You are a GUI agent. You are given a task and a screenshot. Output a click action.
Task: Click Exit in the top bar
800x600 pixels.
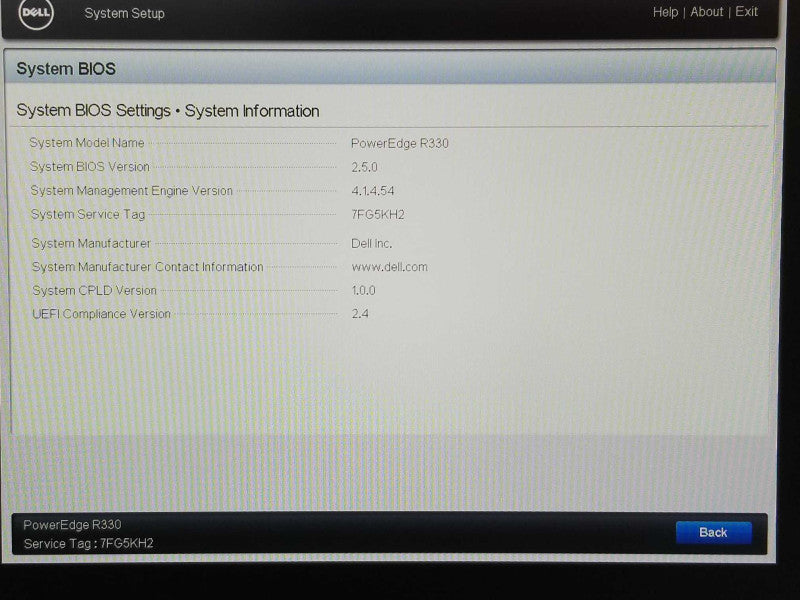746,12
